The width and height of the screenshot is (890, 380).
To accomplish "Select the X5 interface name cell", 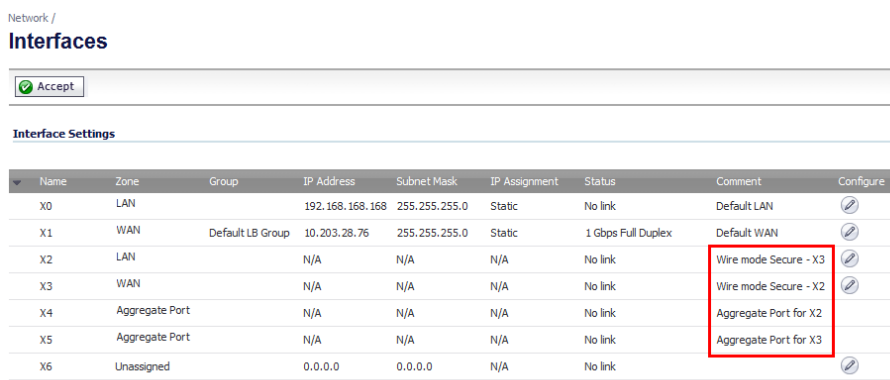I will click(46, 340).
